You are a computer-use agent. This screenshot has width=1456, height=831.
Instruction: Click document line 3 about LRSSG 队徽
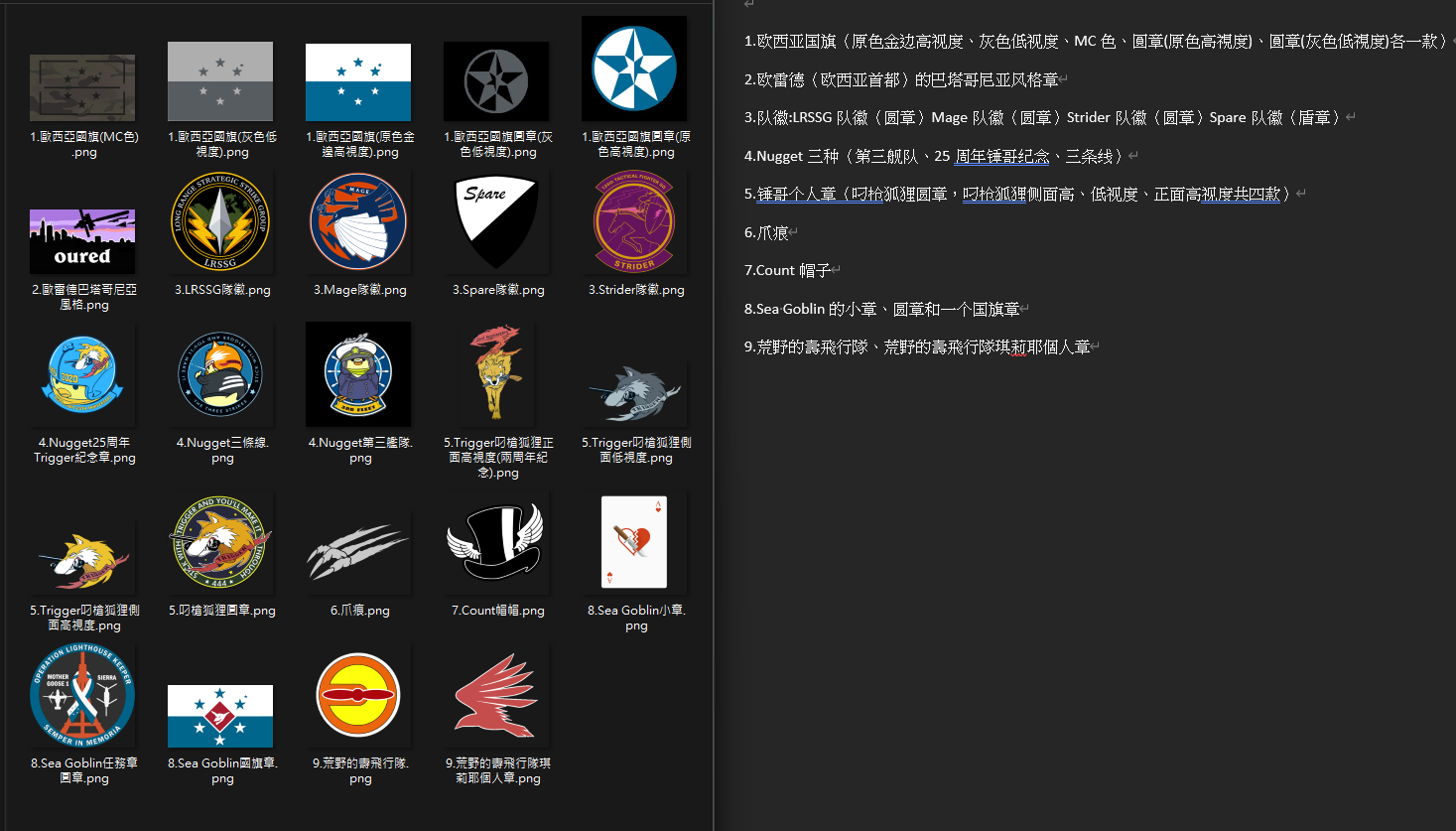tap(1048, 117)
